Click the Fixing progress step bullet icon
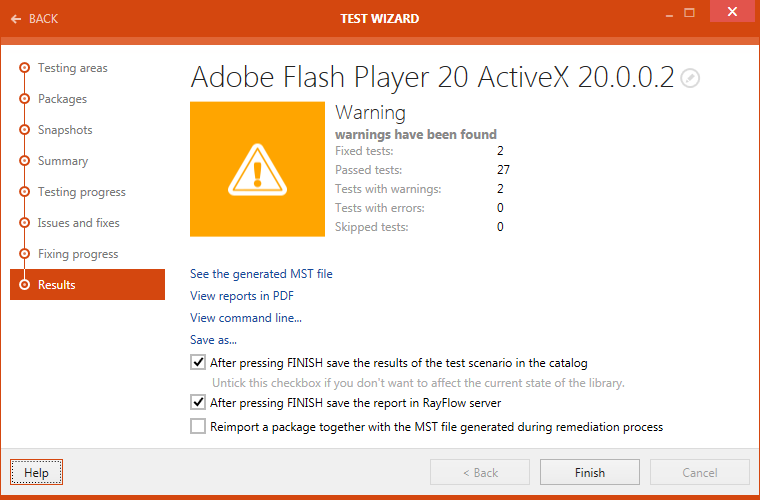The image size is (760, 500). [24, 254]
